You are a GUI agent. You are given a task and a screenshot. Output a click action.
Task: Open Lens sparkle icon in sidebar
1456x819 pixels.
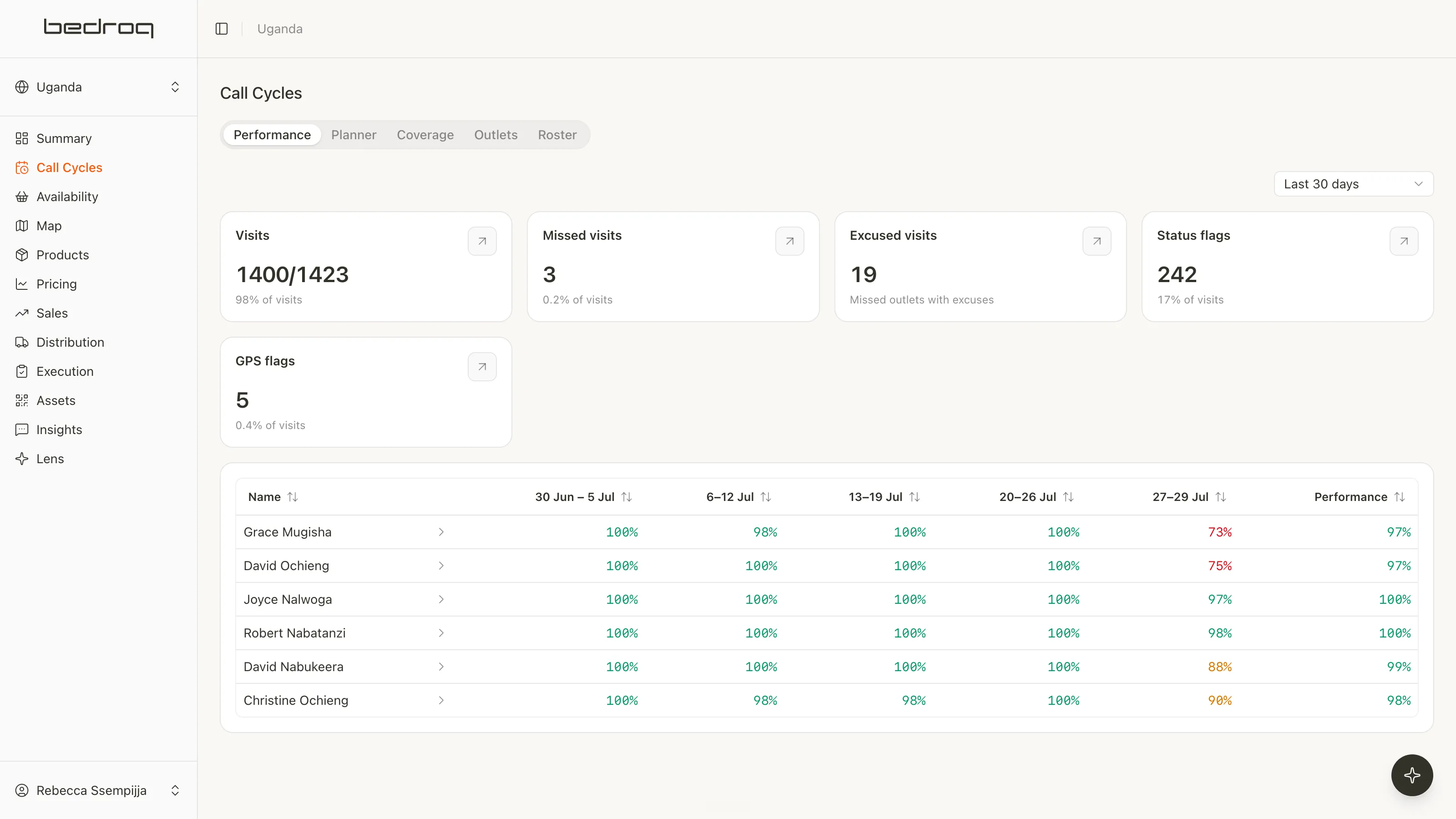tap(21, 459)
